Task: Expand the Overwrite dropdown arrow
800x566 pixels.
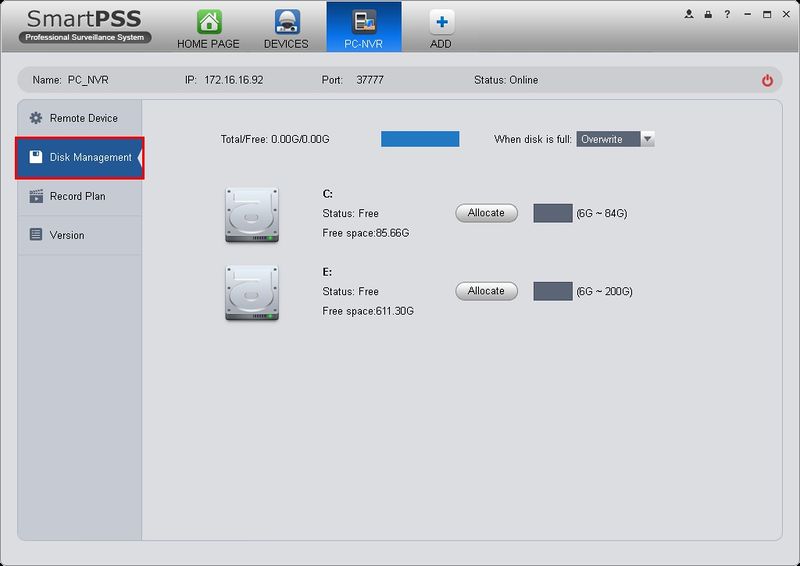Action: (647, 139)
